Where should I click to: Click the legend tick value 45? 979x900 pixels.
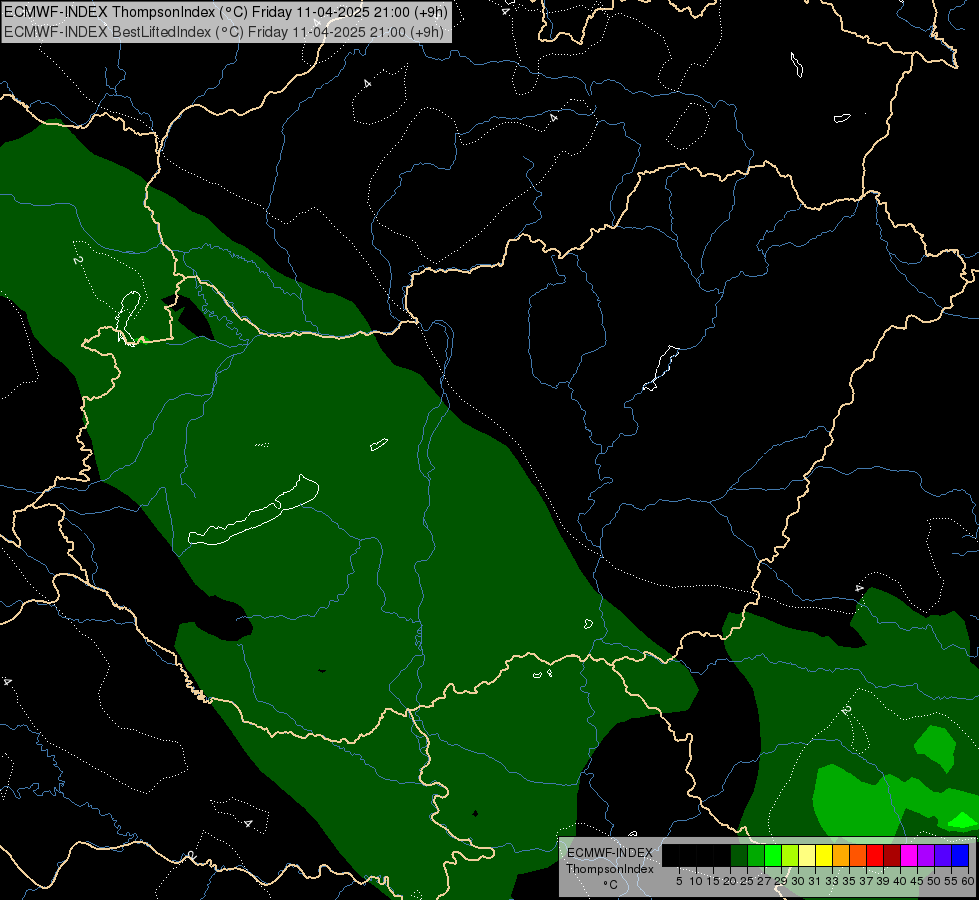tap(917, 881)
